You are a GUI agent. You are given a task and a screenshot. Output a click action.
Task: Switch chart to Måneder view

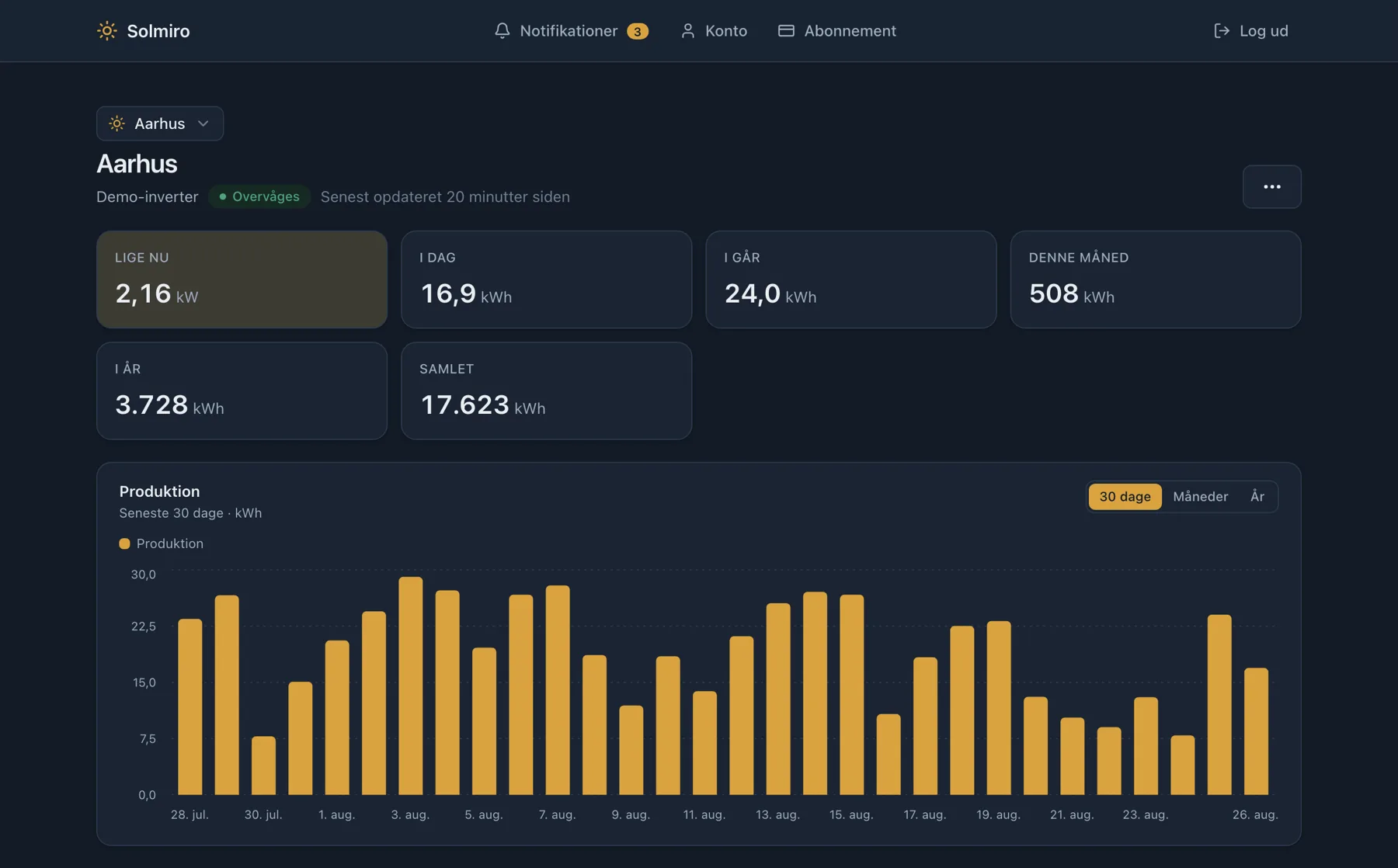1200,496
